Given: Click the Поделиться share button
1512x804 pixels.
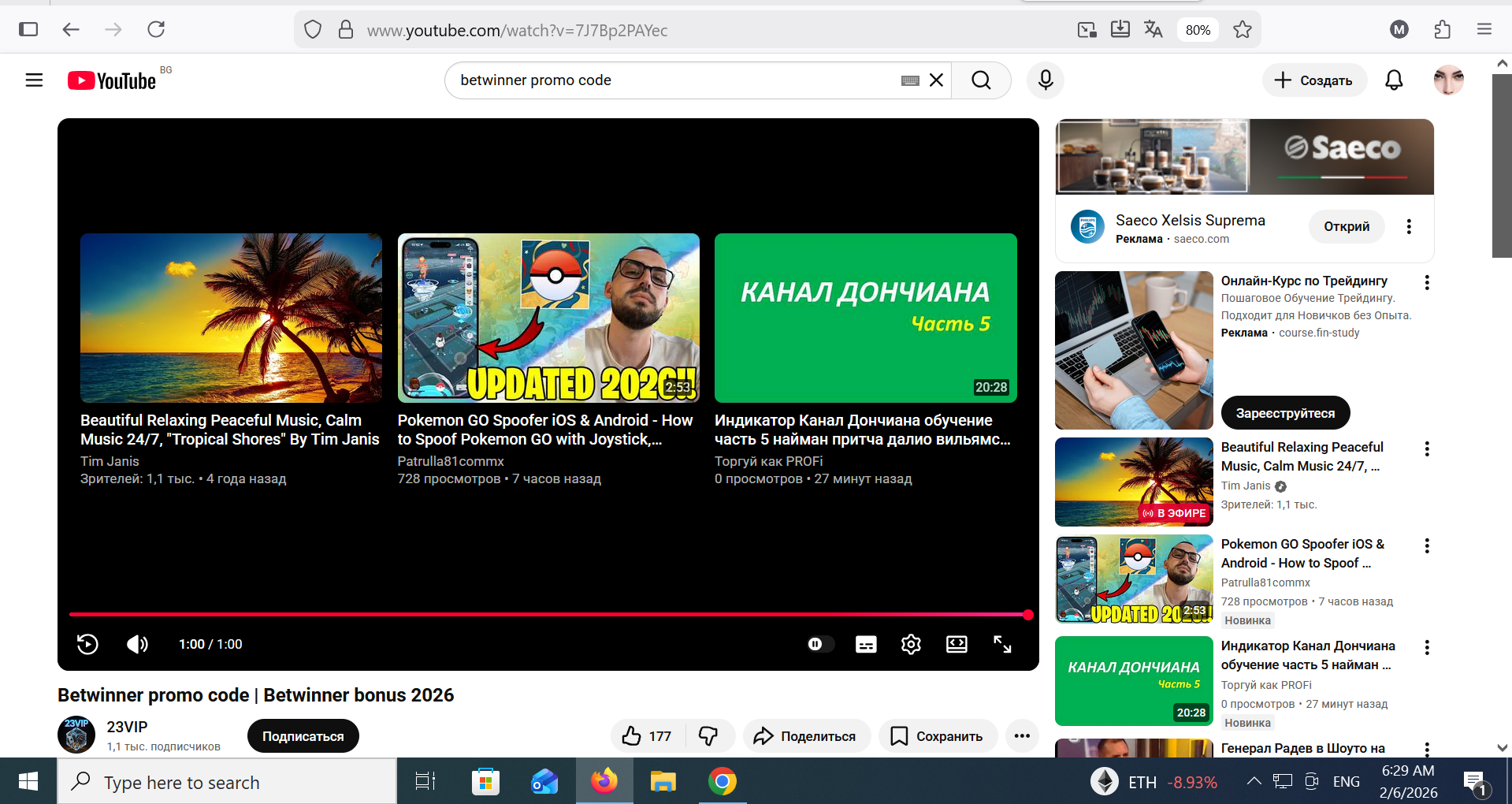Looking at the screenshot, I should pyautogui.click(x=805, y=736).
